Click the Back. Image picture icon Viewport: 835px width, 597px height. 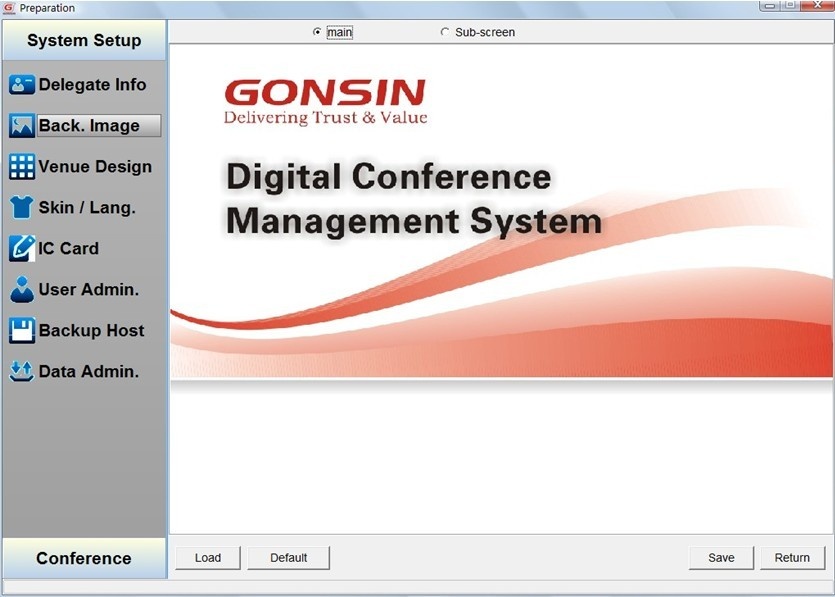tap(22, 126)
